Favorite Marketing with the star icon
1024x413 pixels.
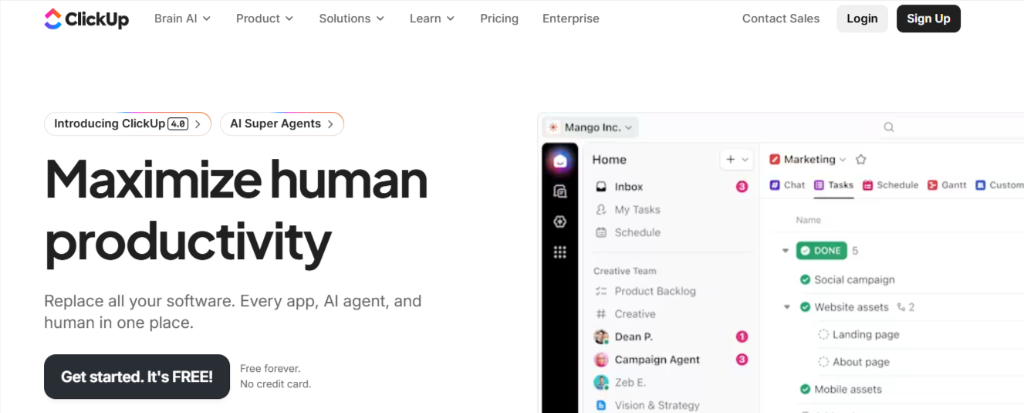(861, 159)
